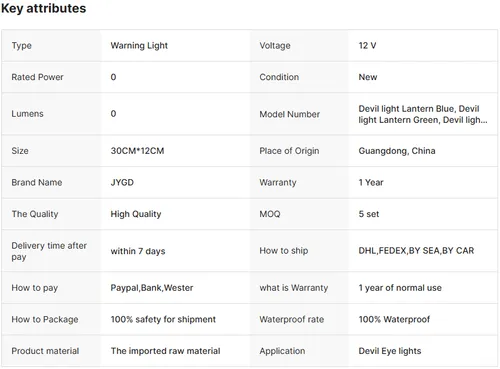The height and width of the screenshot is (369, 500).
Task: Click DHL,FEDEX,BY SEA,BY CAR shipping value
Action: 416,251
